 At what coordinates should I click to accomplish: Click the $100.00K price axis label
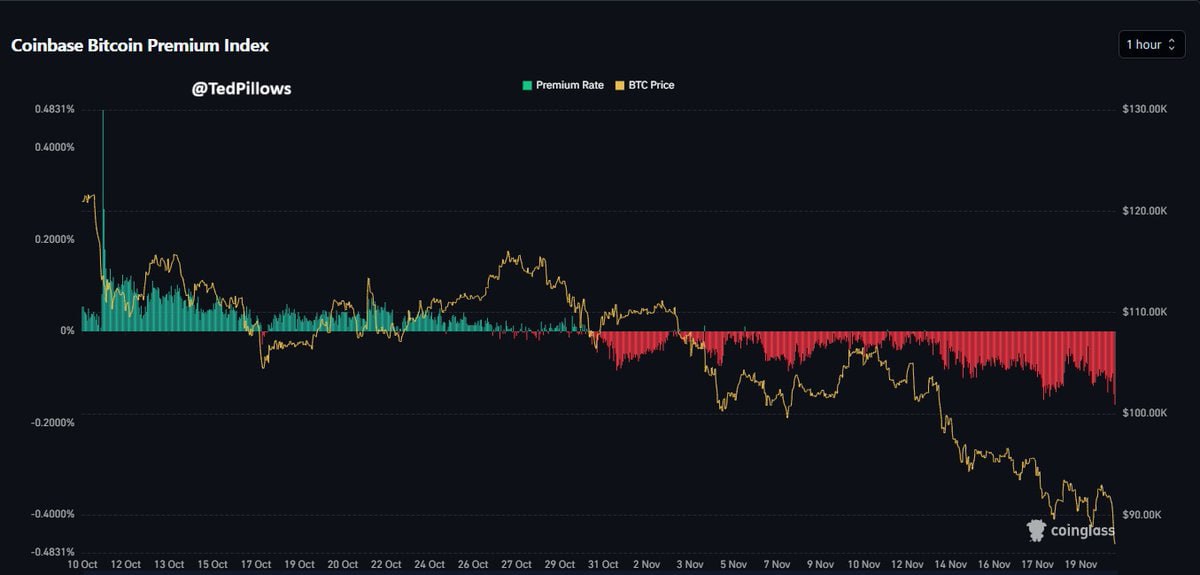coord(1145,413)
